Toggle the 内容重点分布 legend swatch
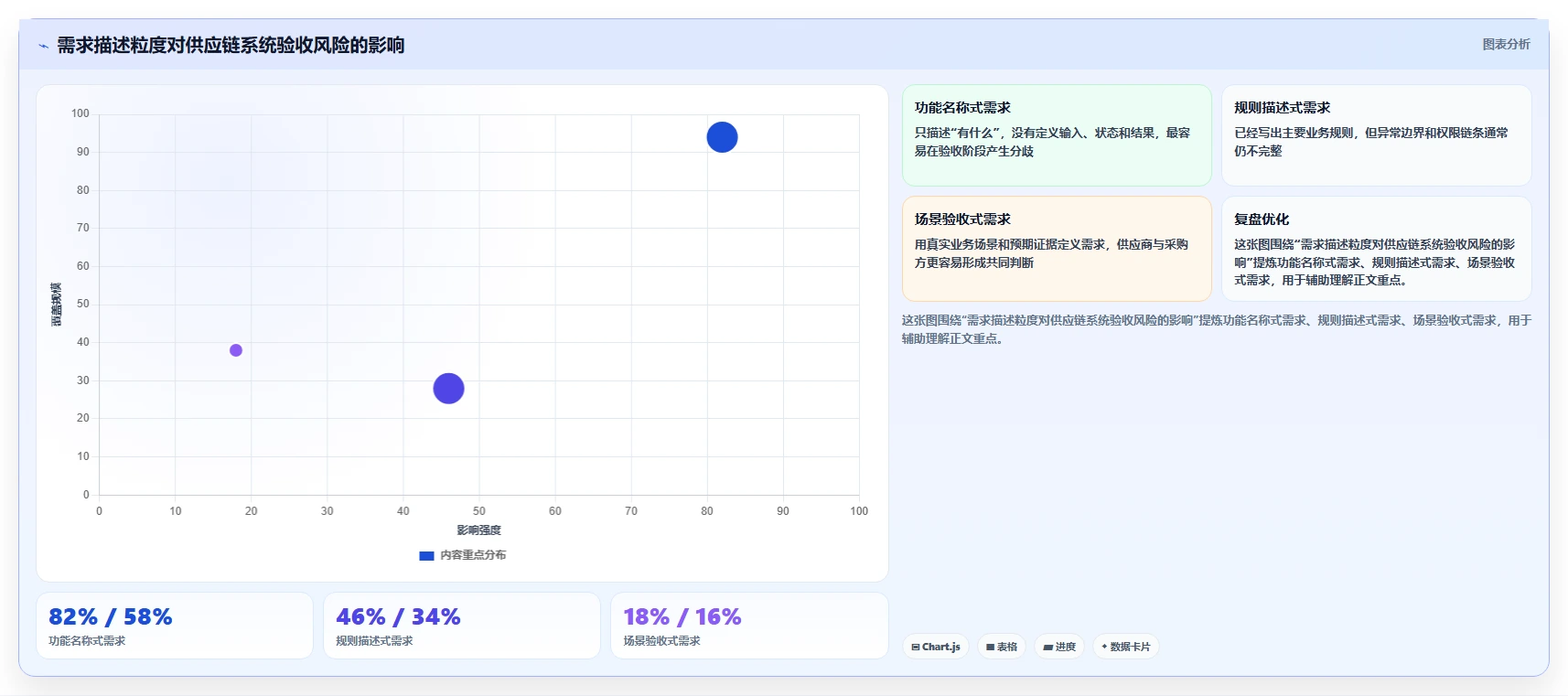Viewport: 1568px width, 696px height. (x=426, y=555)
